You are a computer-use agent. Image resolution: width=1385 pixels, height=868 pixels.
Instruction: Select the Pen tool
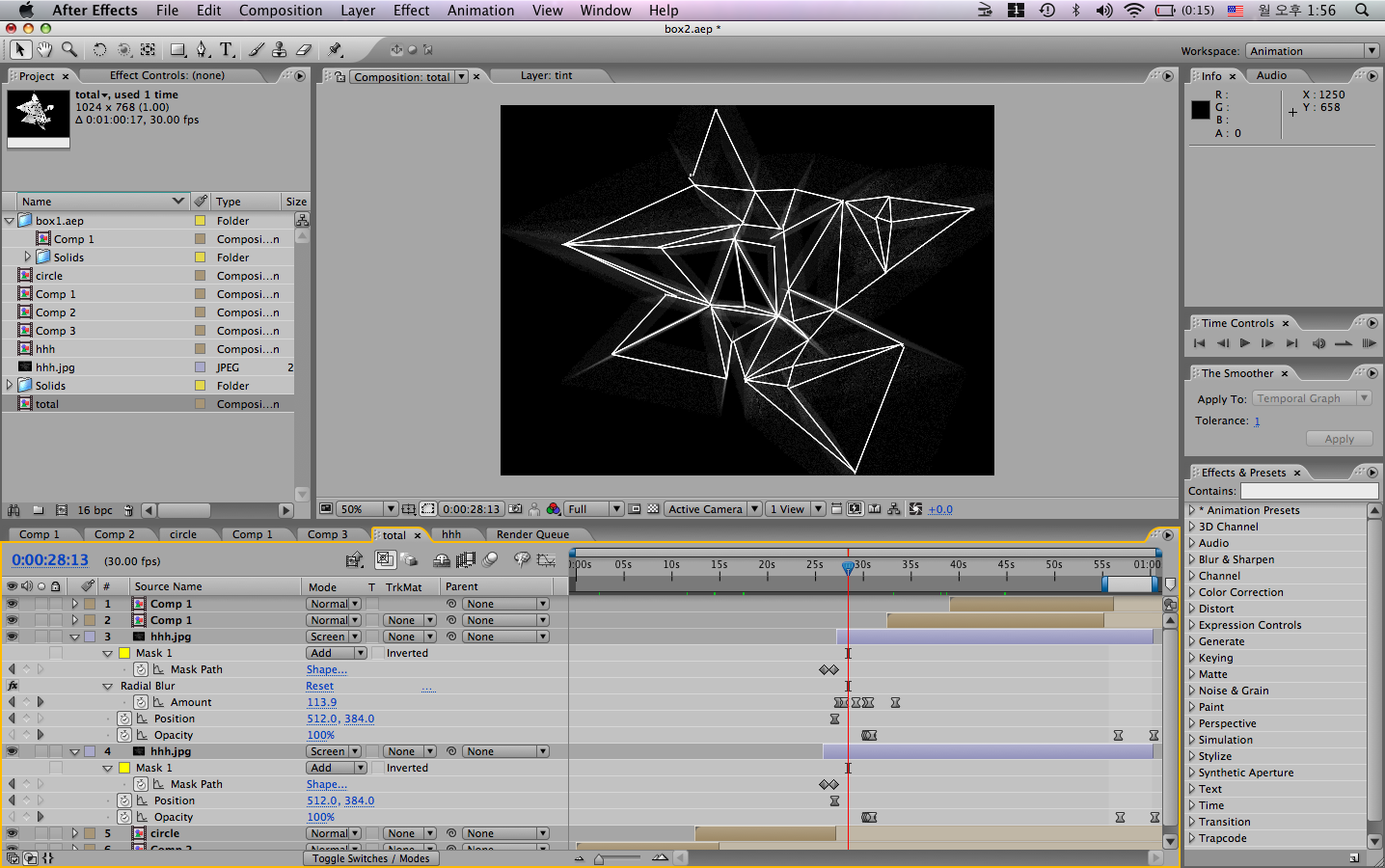pos(203,49)
